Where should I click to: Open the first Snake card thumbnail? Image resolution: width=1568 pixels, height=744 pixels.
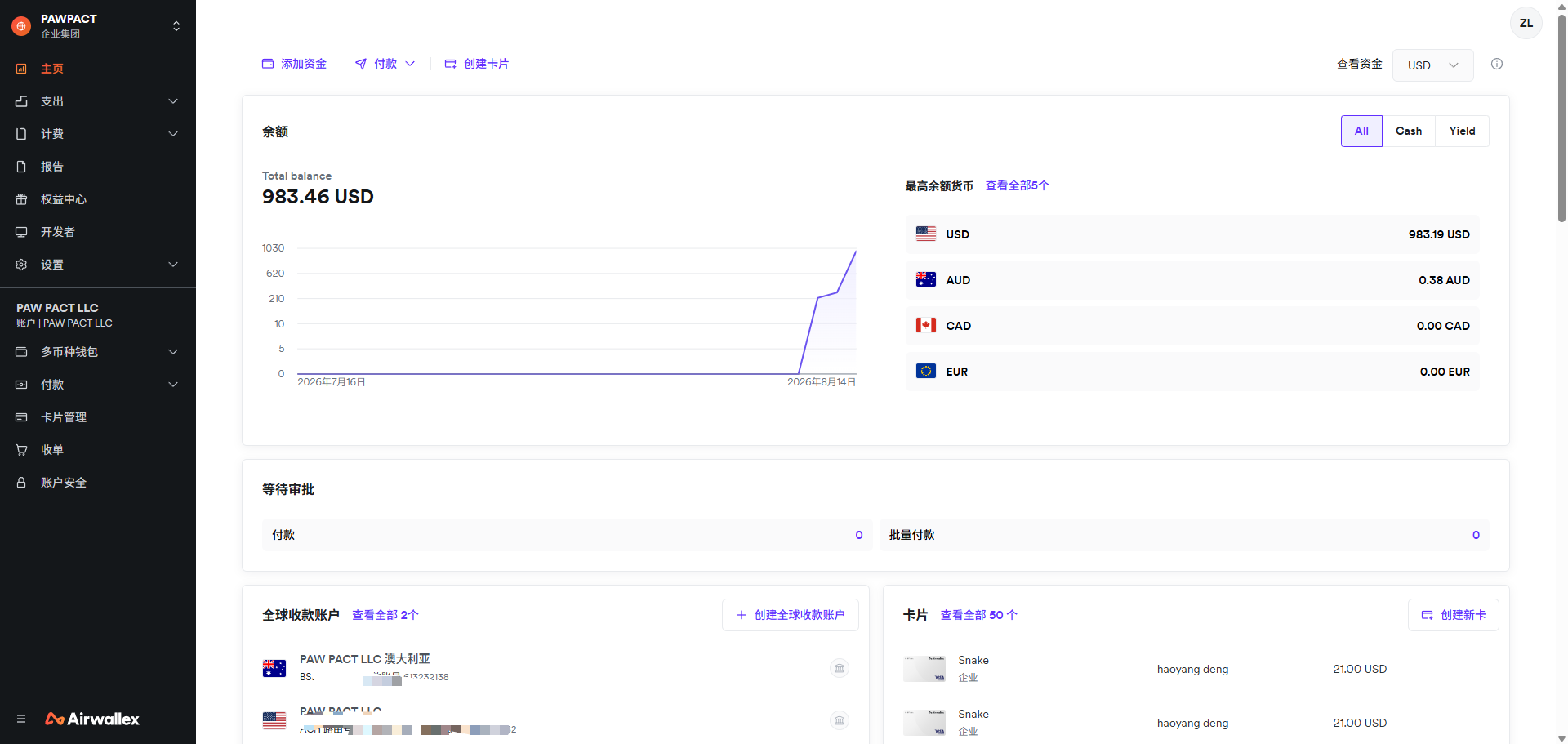coord(924,668)
